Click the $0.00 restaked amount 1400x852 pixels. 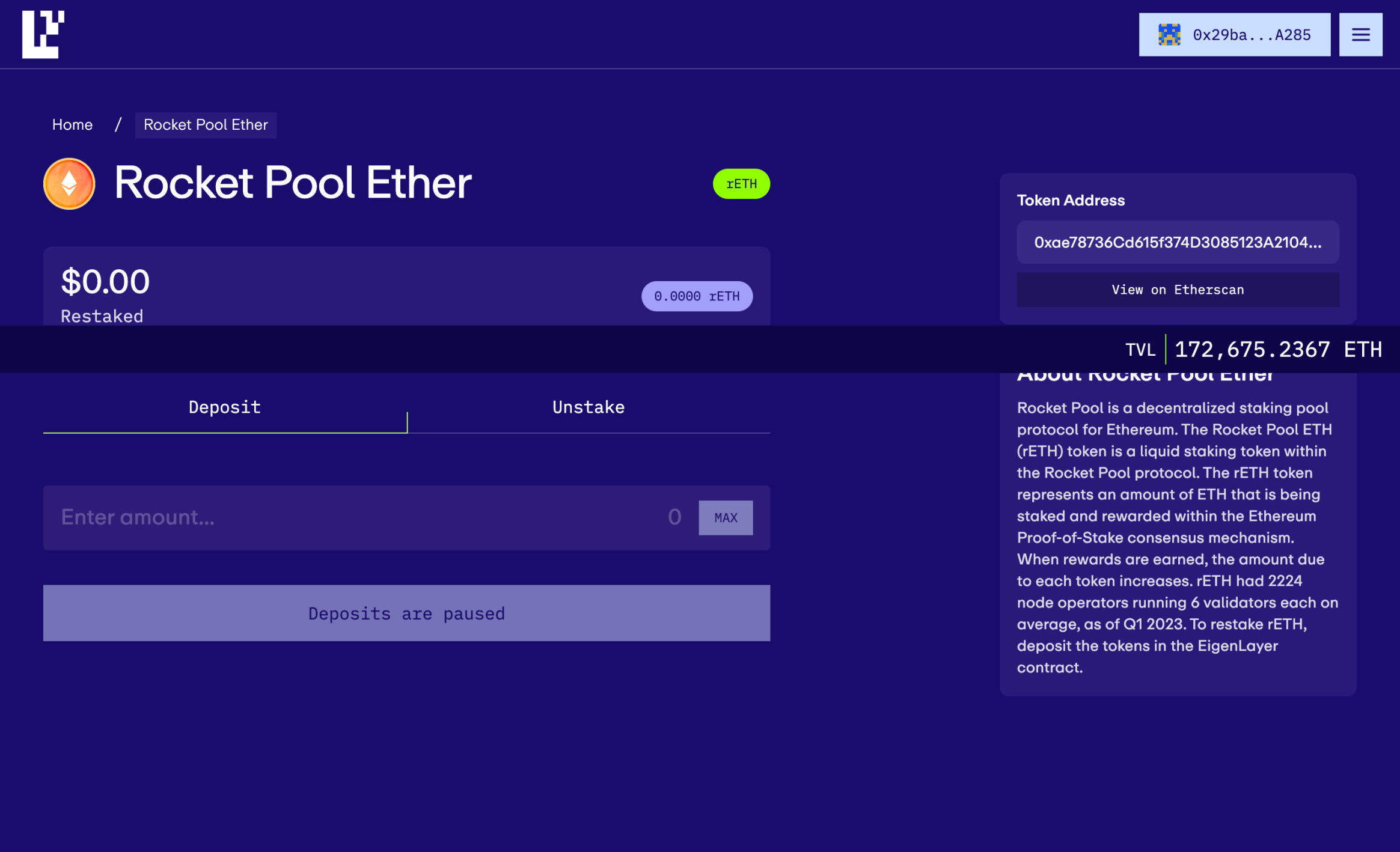coord(106,282)
